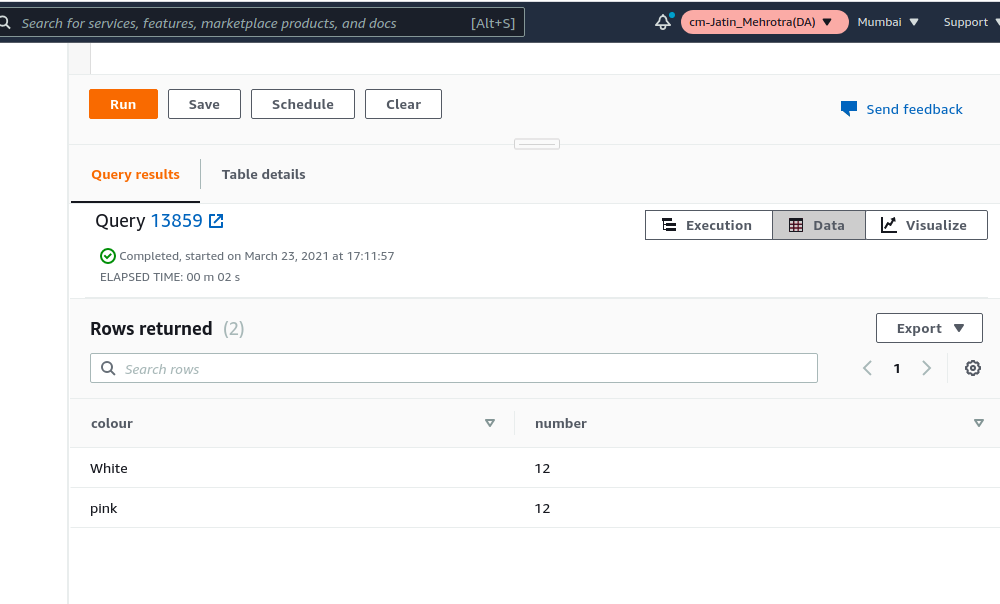Select the pink cell in results

pos(103,508)
